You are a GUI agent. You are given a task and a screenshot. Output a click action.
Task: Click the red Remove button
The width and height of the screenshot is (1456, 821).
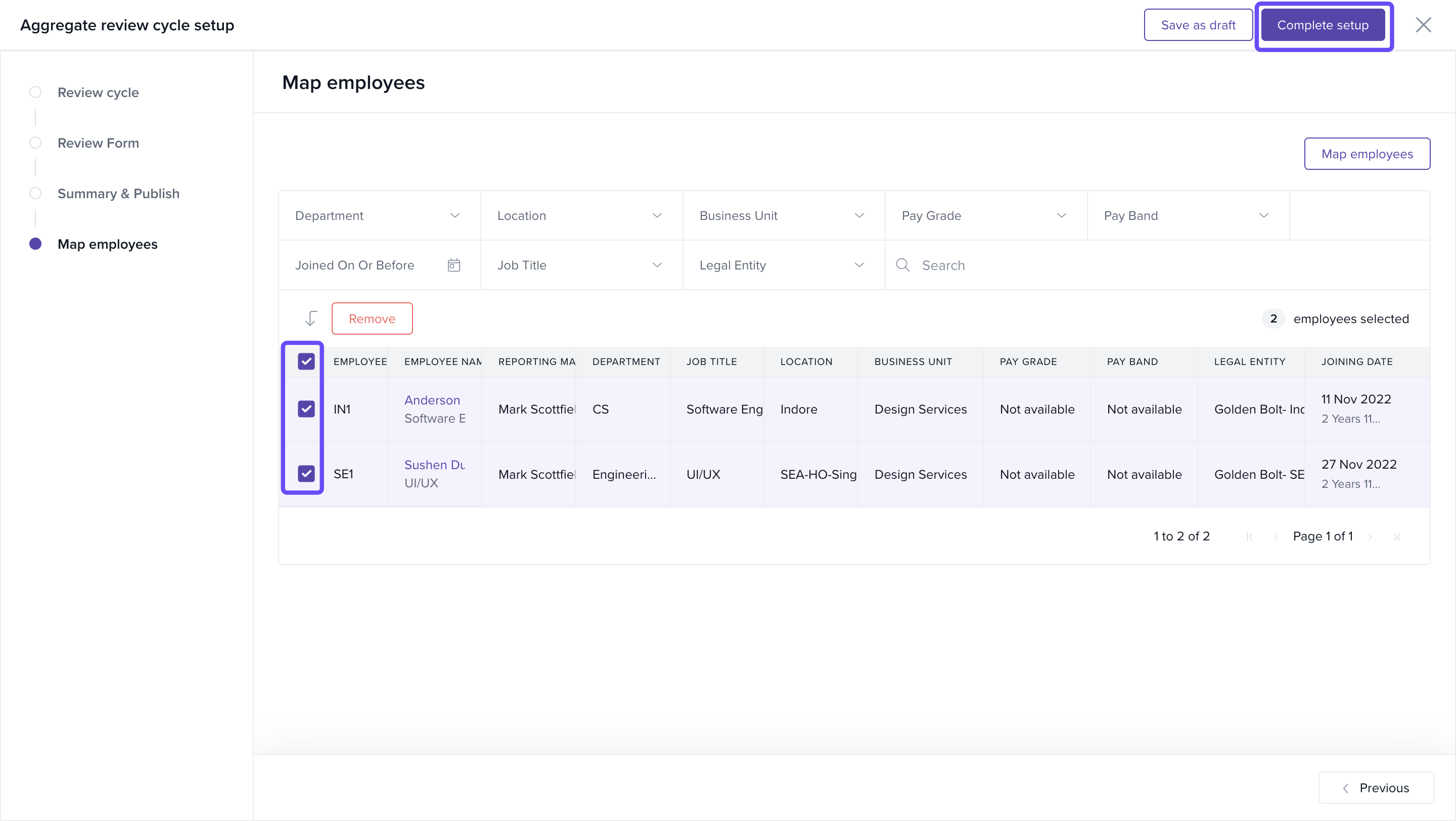pyautogui.click(x=372, y=318)
